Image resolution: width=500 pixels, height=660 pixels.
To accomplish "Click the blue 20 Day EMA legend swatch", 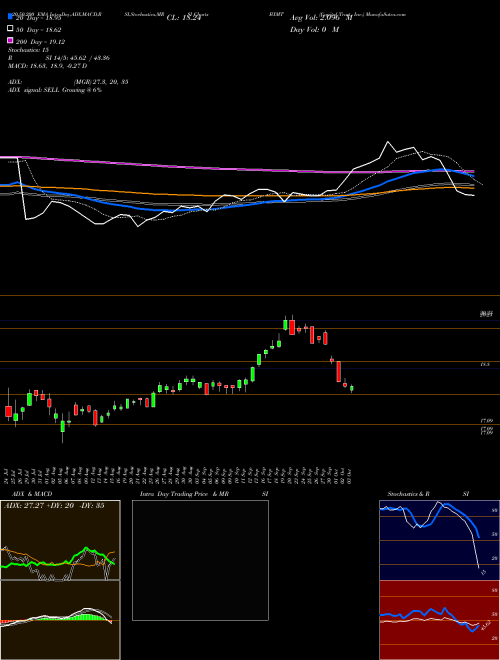I will tap(11, 17).
